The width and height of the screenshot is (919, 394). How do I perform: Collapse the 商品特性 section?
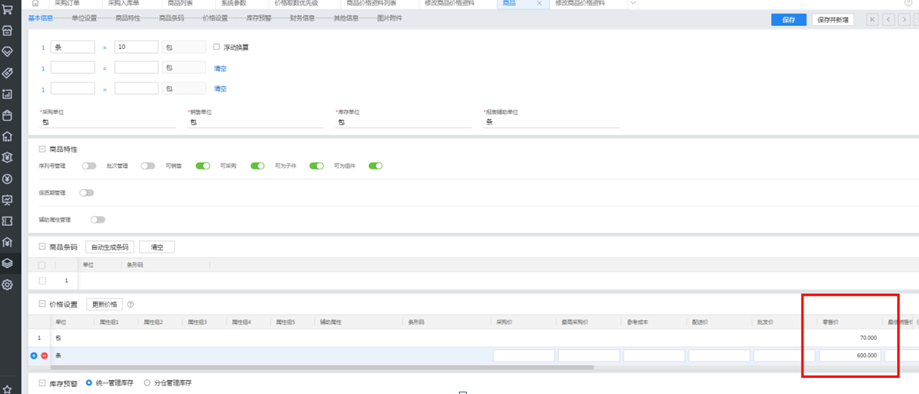coord(42,150)
